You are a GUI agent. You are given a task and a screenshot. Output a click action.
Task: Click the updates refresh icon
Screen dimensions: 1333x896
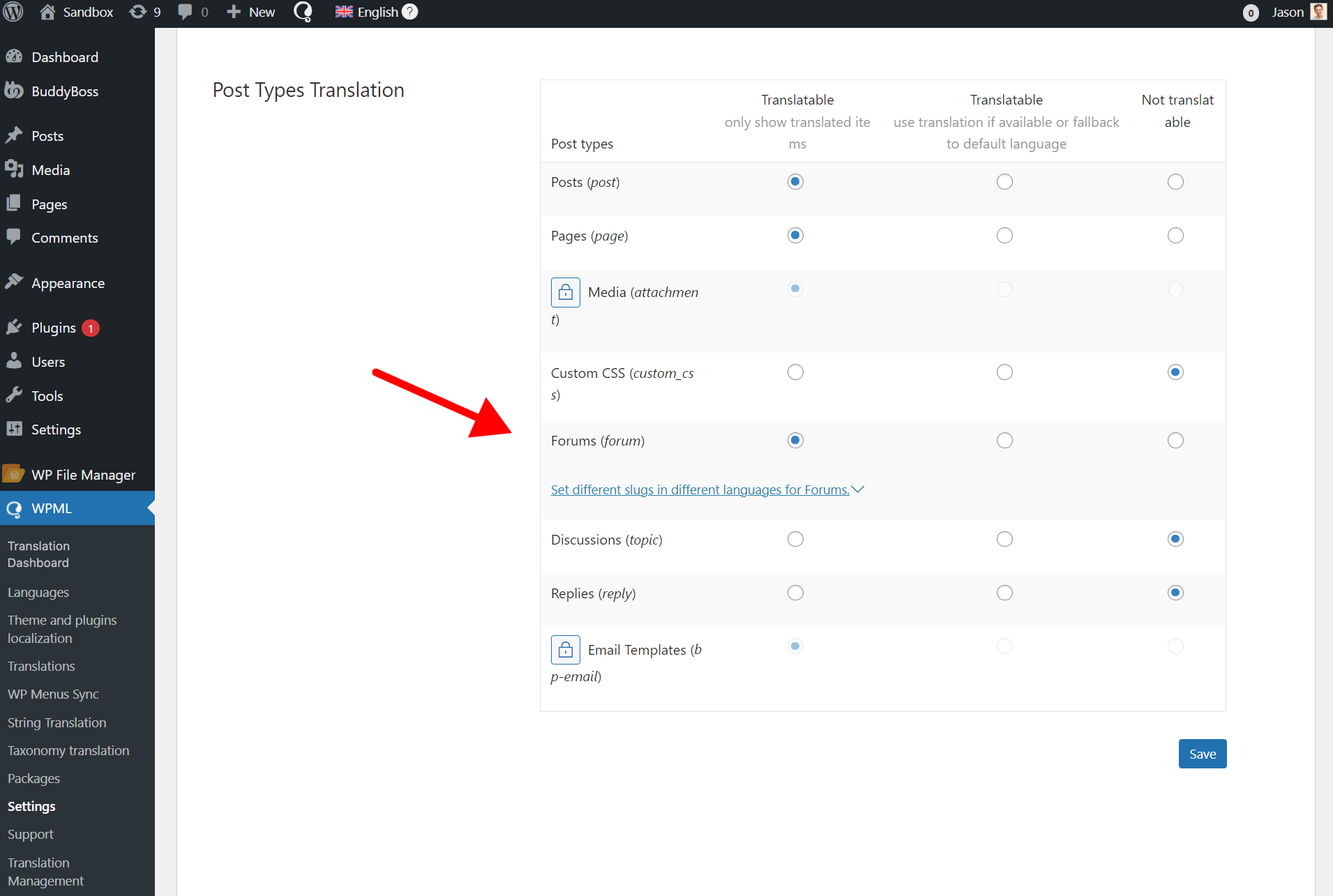138,12
